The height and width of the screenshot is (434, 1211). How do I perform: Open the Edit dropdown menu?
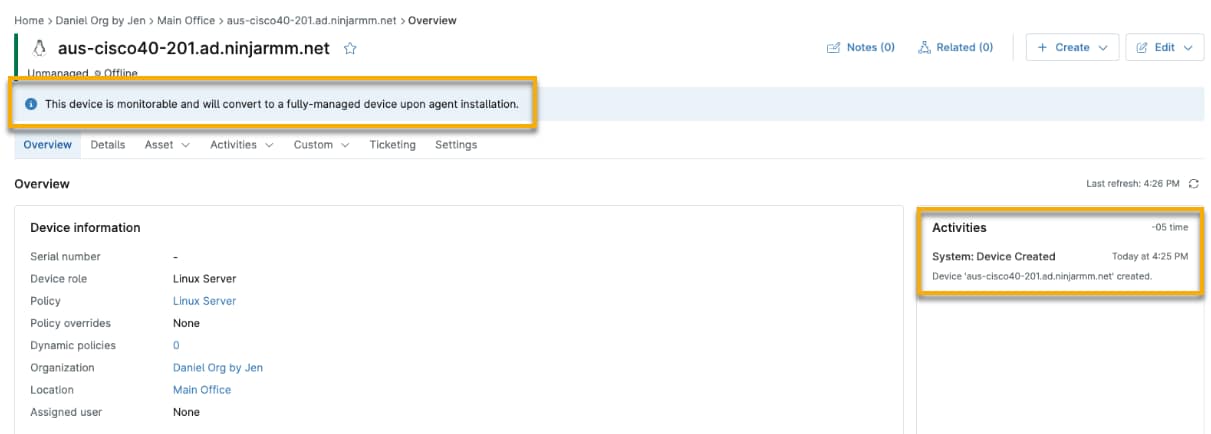[x=1164, y=47]
